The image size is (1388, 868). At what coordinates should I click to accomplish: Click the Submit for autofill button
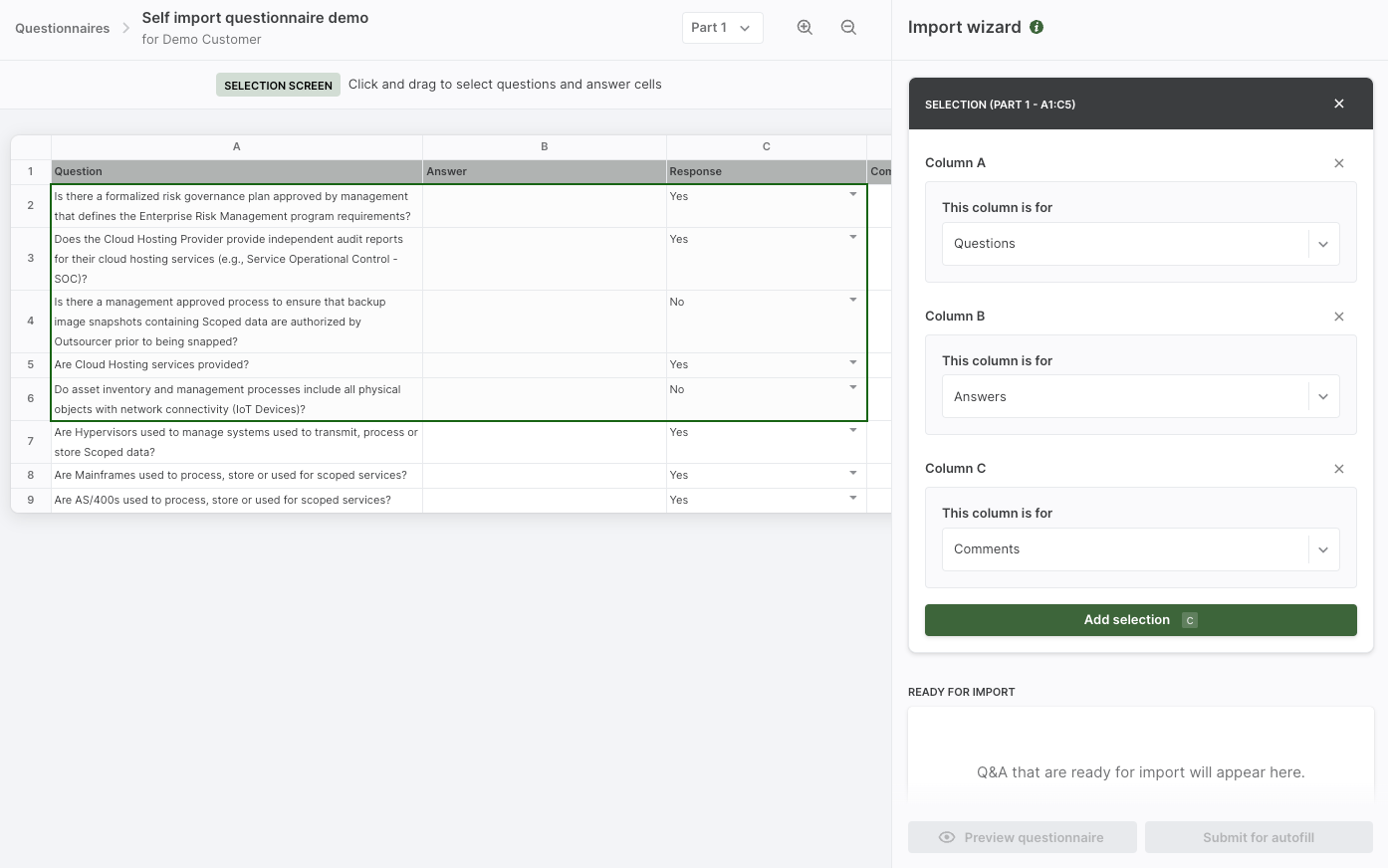(x=1259, y=837)
